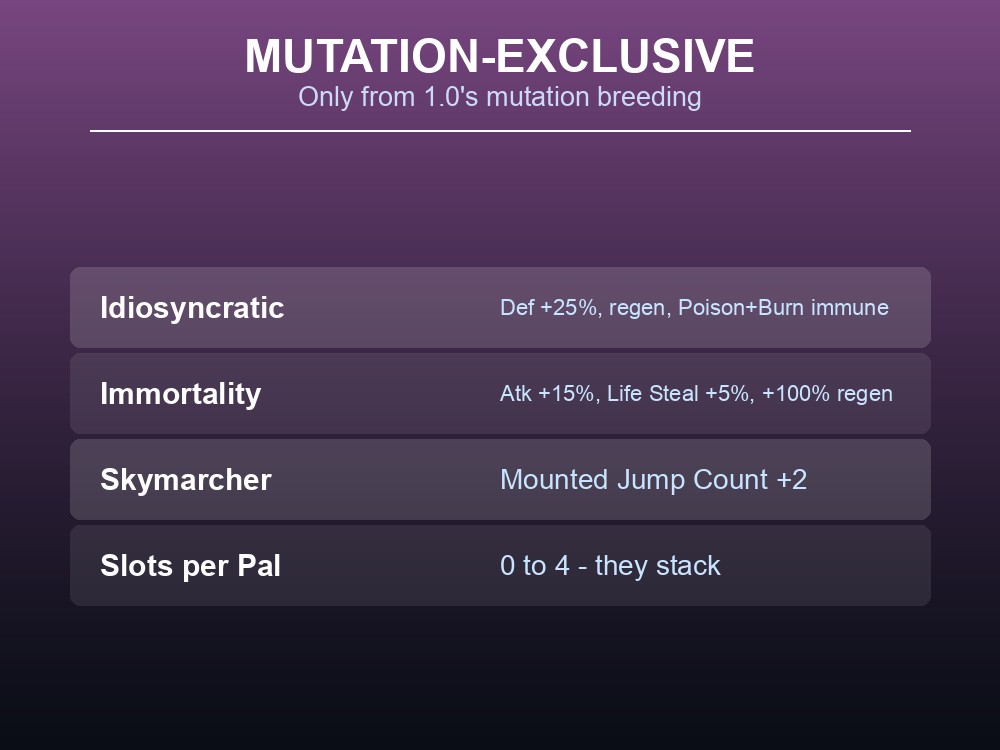This screenshot has width=1000, height=750.
Task: Click the MUTATION-EXCLUSIVE heading
Action: [499, 56]
